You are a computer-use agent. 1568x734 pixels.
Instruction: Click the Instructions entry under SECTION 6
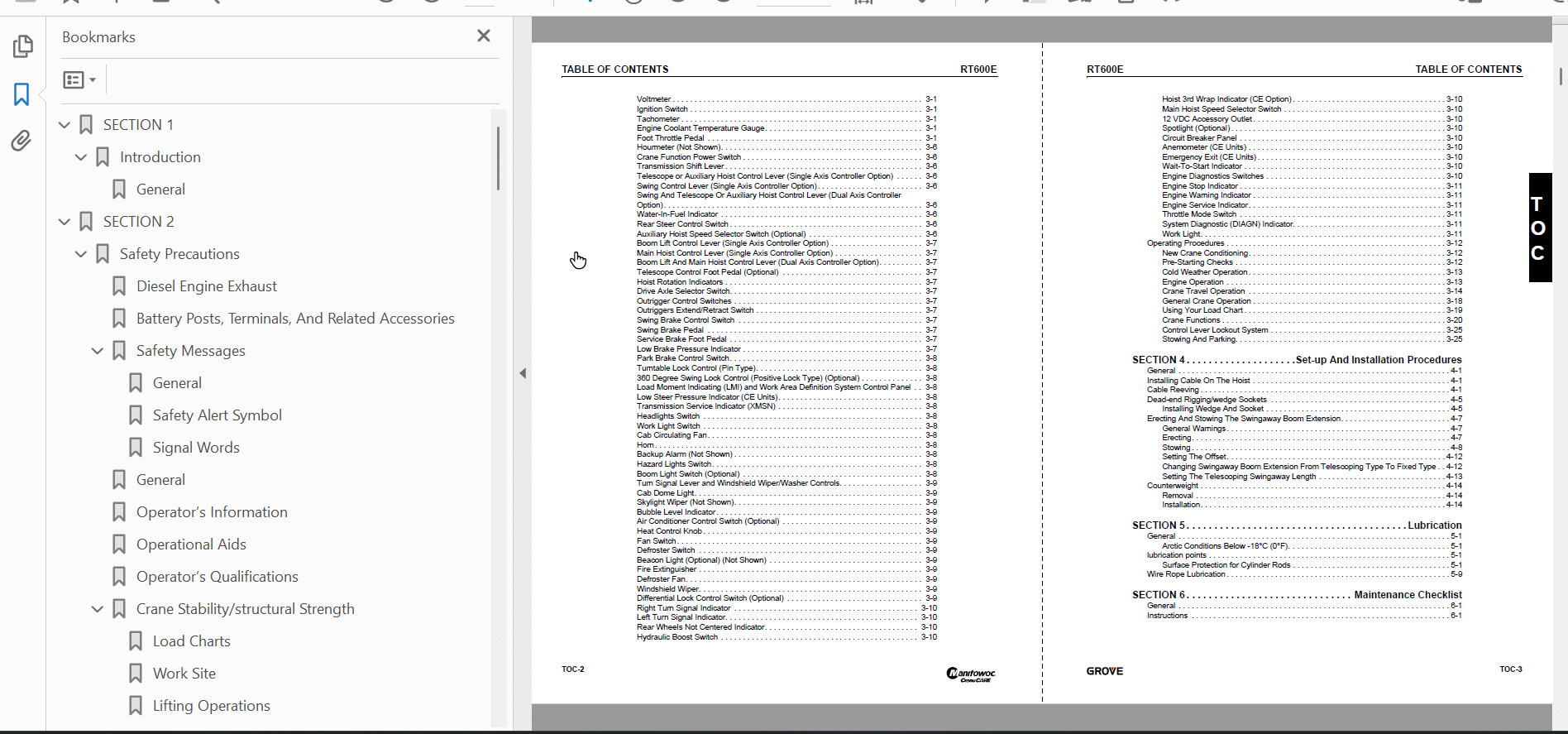[1304, 616]
